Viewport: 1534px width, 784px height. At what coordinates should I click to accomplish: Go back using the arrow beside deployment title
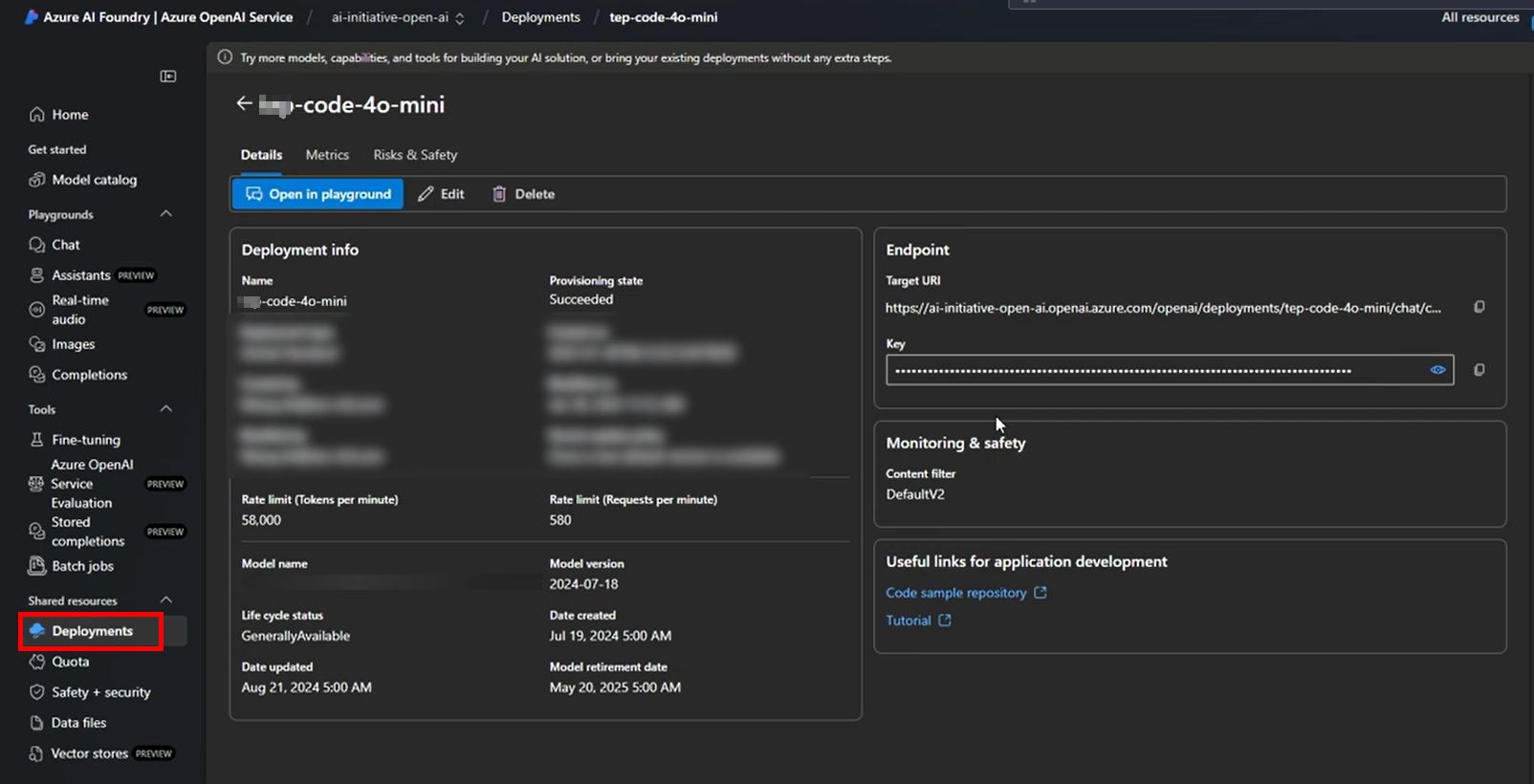[x=244, y=103]
